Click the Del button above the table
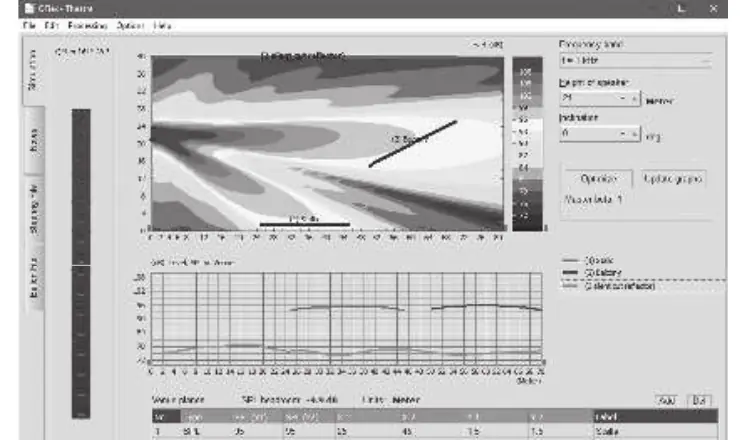 (699, 401)
